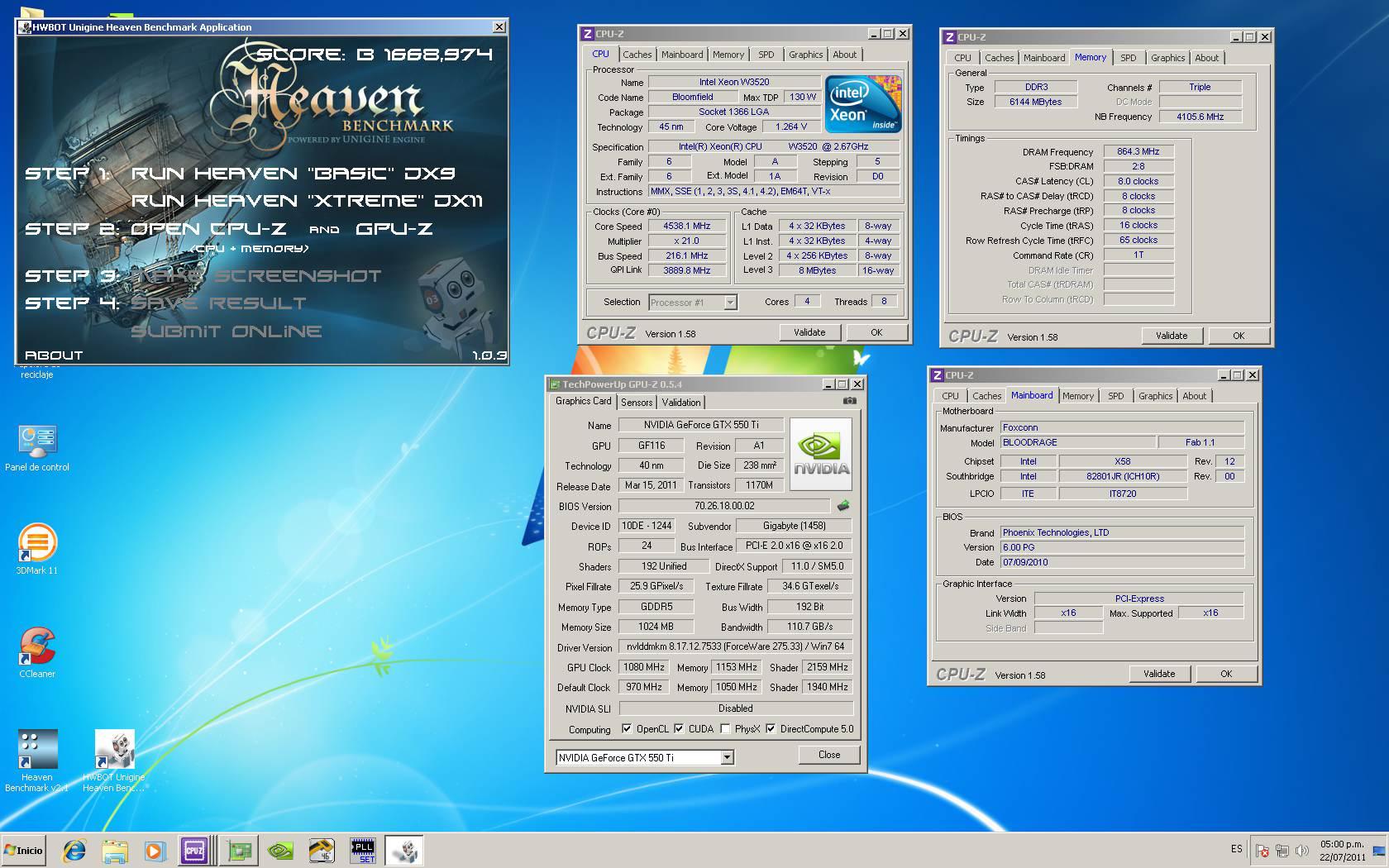Open the Inicio start menu
The width and height of the screenshot is (1389, 868).
pos(23,850)
